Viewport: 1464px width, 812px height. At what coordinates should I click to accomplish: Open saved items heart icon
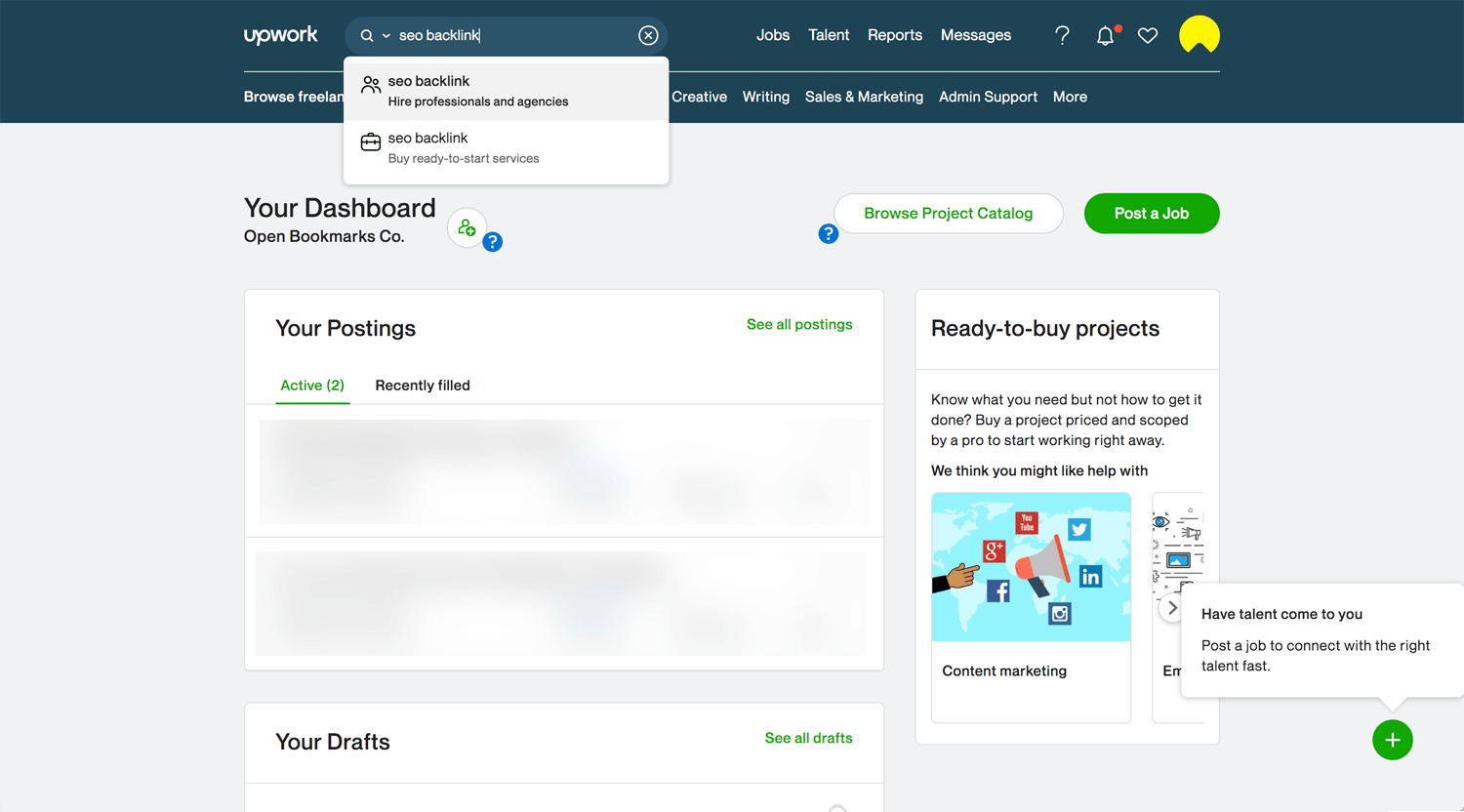point(1148,36)
